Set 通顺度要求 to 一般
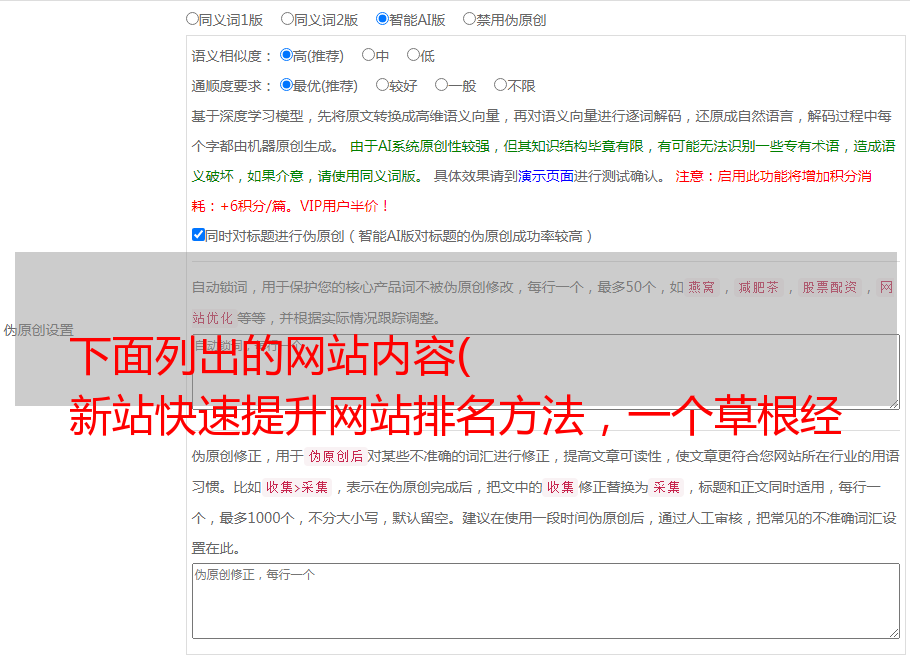Viewport: 911px width, 658px height. pyautogui.click(x=442, y=85)
